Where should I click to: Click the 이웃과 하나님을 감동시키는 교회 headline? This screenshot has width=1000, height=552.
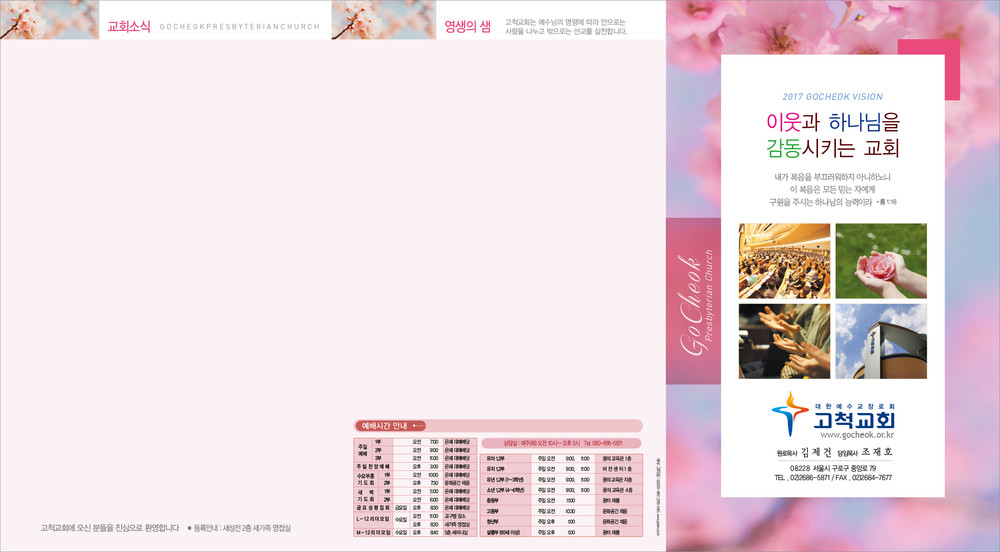(x=832, y=136)
